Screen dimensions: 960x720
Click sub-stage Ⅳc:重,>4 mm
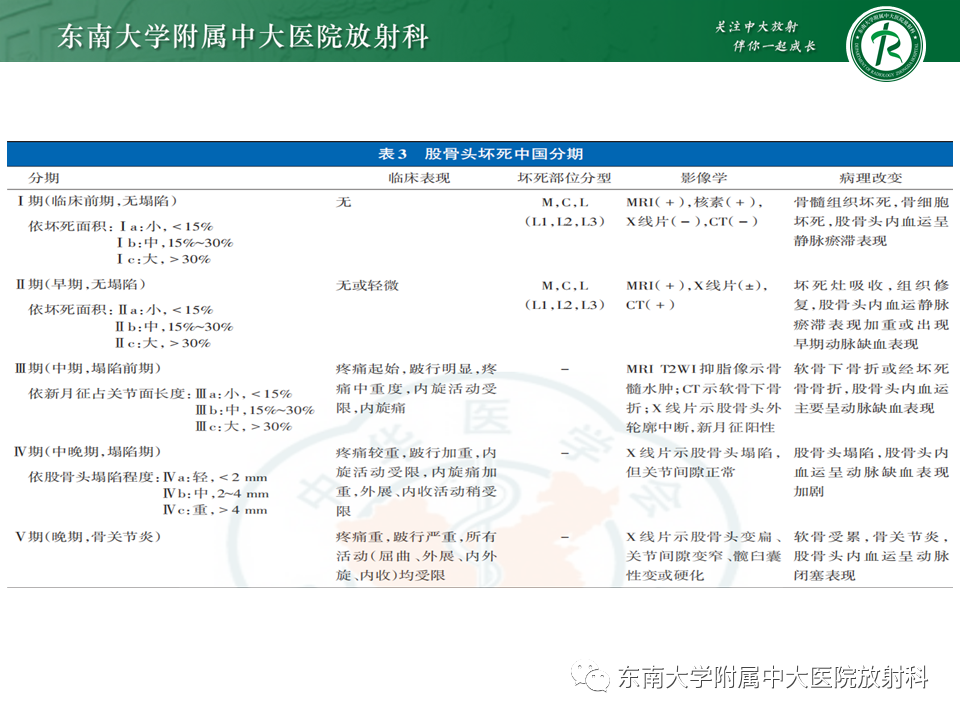[x=216, y=511]
